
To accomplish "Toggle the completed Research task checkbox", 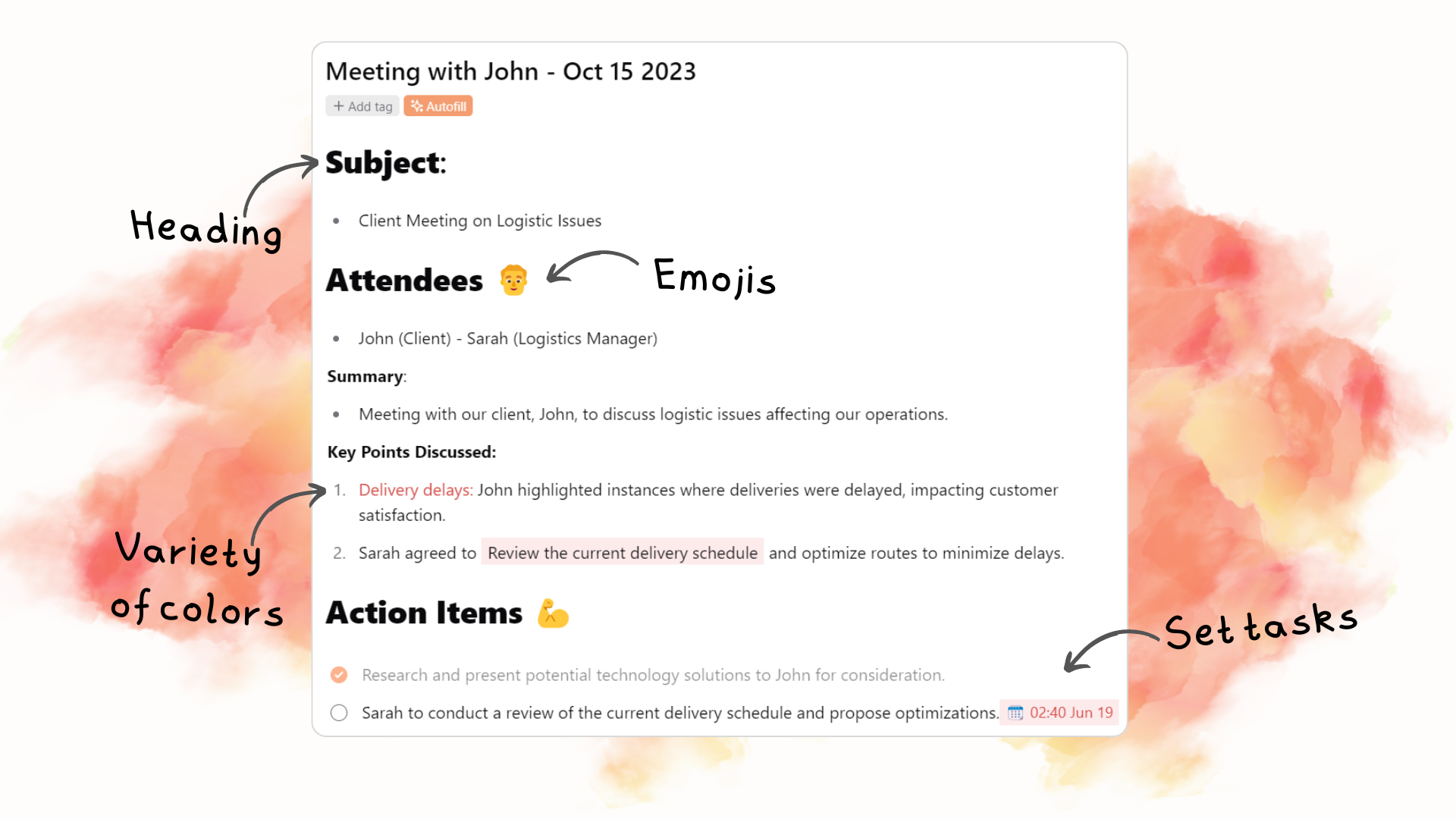I will pos(339,675).
